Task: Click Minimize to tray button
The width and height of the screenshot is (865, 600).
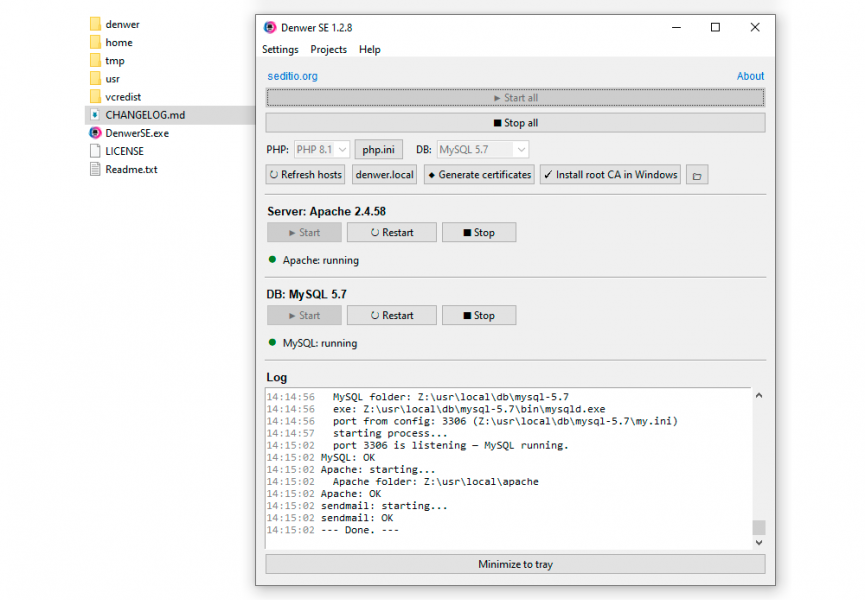Action: 515,564
